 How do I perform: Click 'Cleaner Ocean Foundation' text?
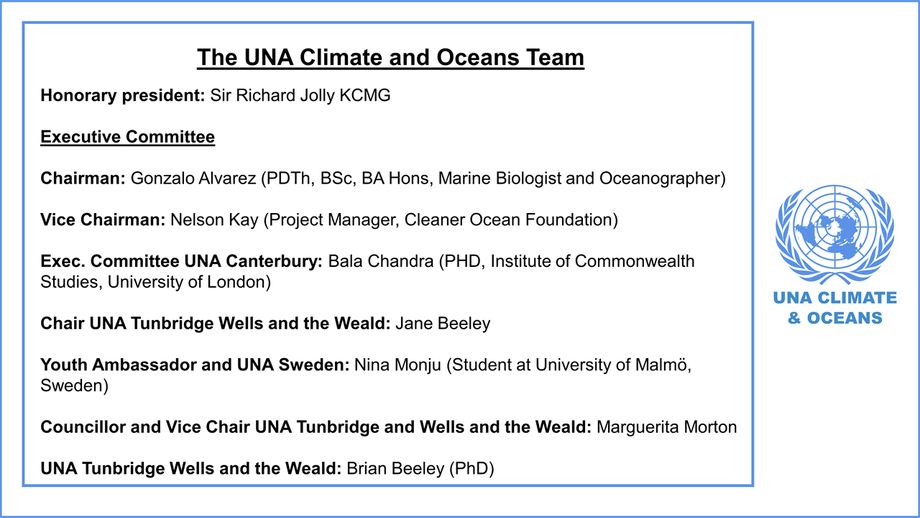pos(509,219)
